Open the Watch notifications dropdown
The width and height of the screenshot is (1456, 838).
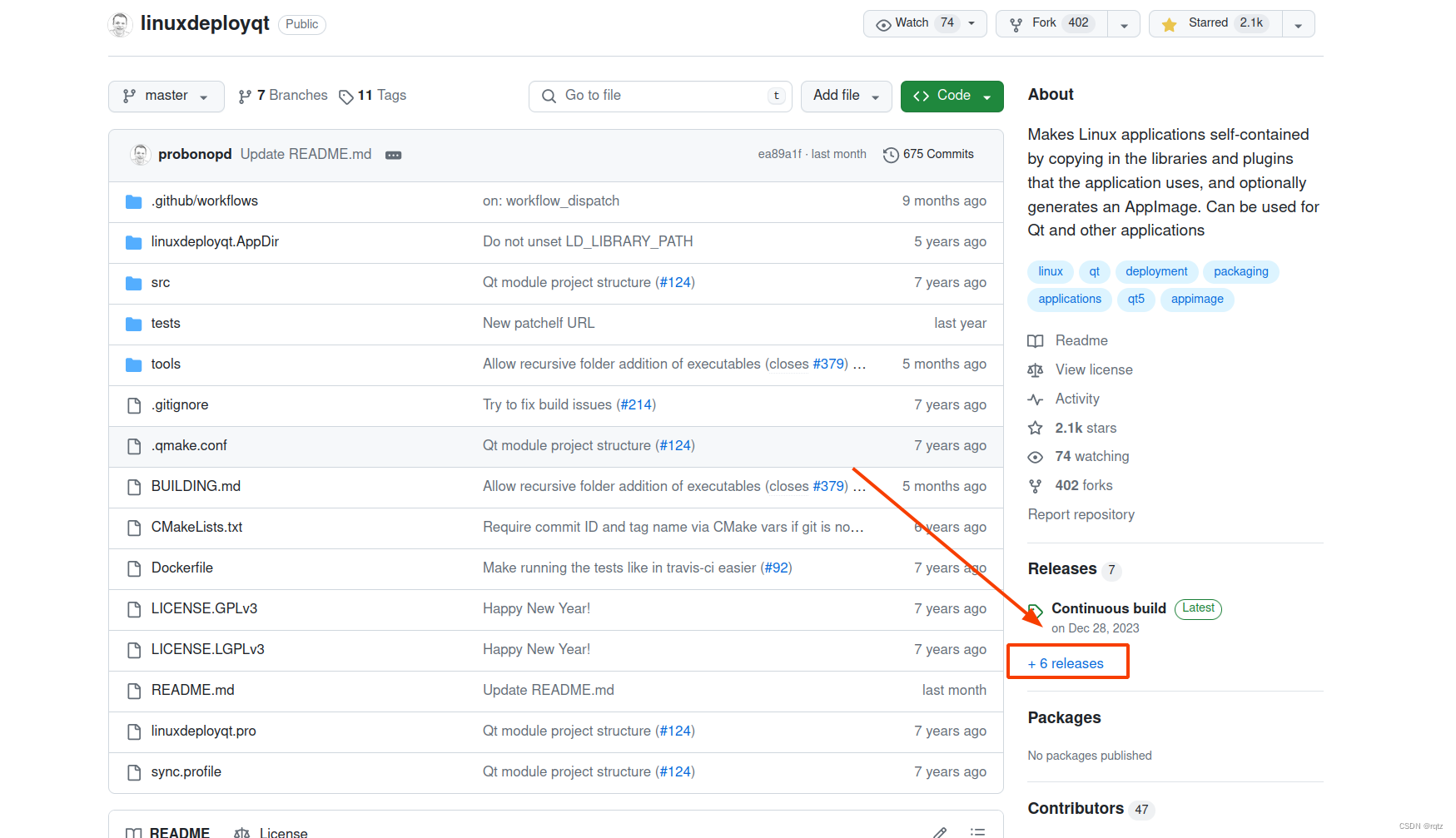(925, 23)
